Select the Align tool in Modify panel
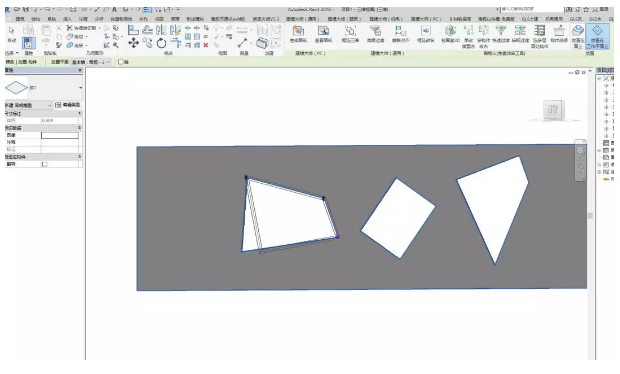Screen dimensions: 620x374 [133, 30]
